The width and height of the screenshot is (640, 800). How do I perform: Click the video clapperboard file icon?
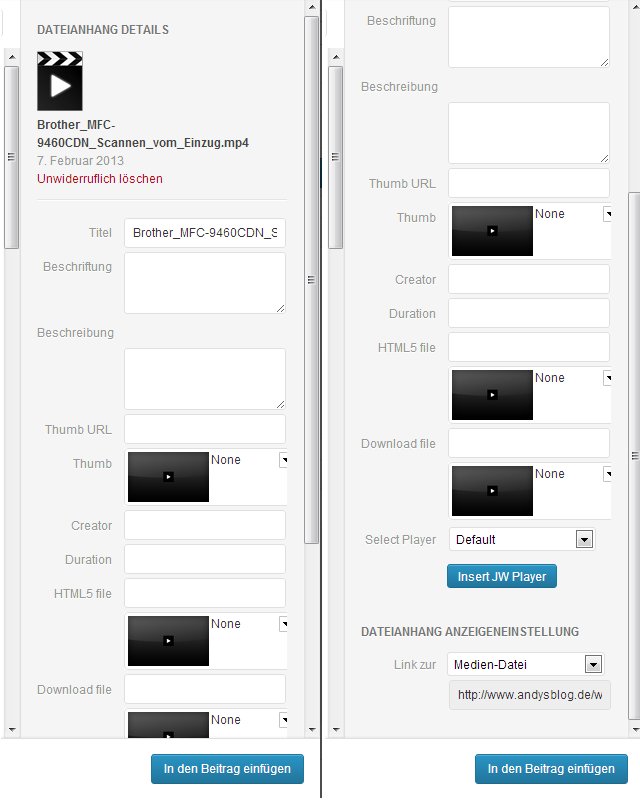(x=59, y=81)
